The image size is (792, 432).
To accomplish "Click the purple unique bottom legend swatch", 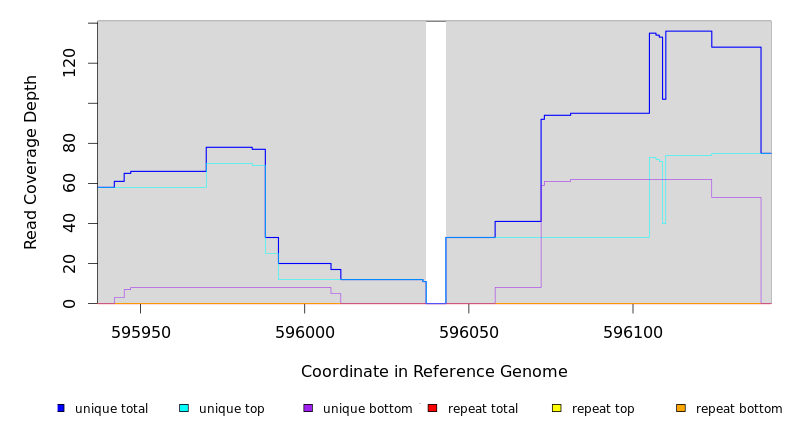I will pos(308,408).
